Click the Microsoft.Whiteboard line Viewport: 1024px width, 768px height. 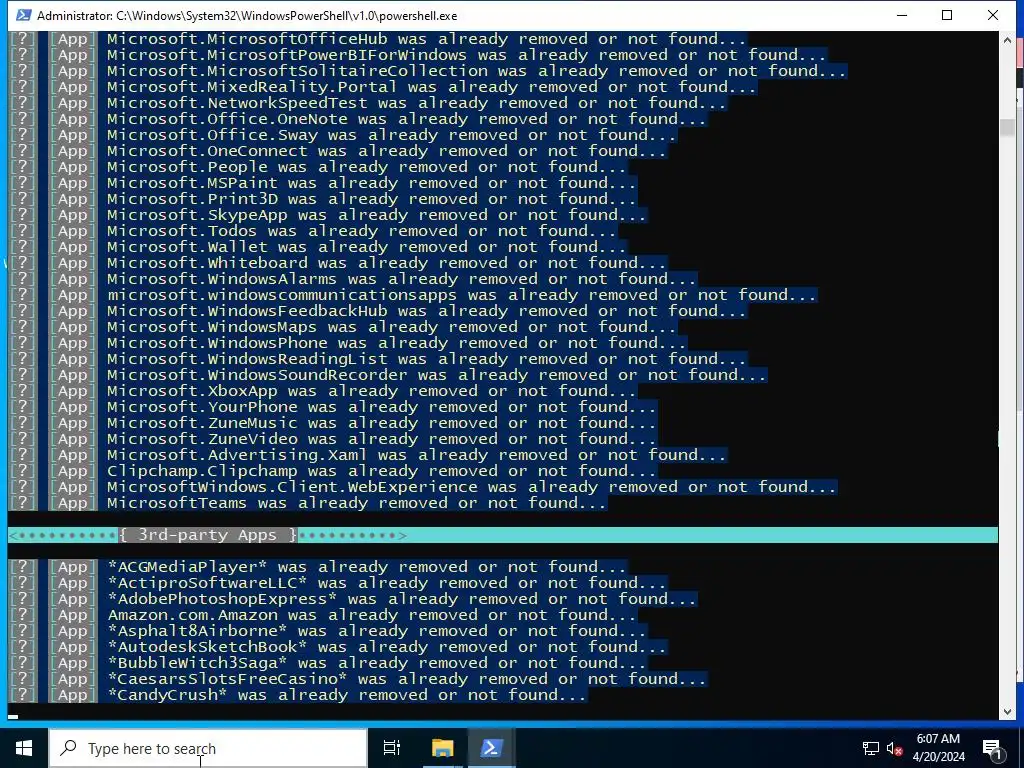coord(338,263)
